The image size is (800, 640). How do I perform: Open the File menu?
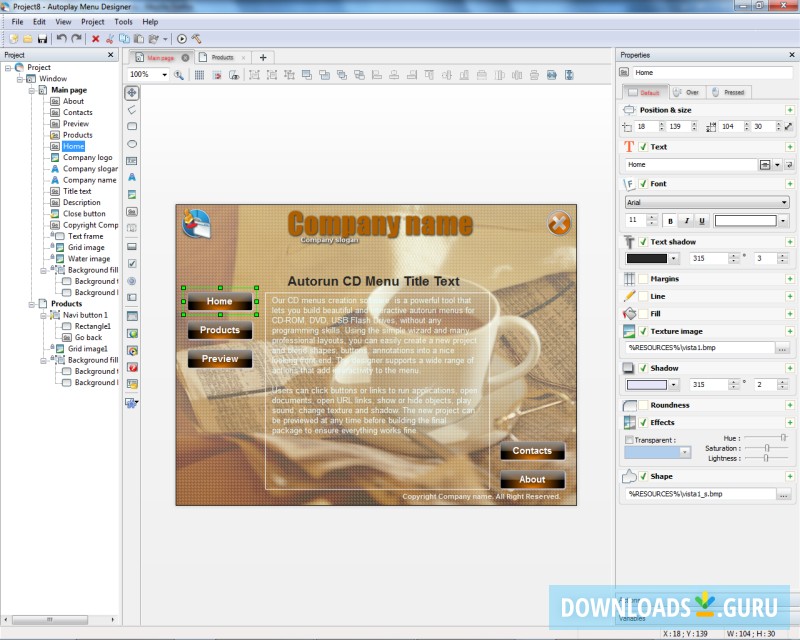coord(17,22)
